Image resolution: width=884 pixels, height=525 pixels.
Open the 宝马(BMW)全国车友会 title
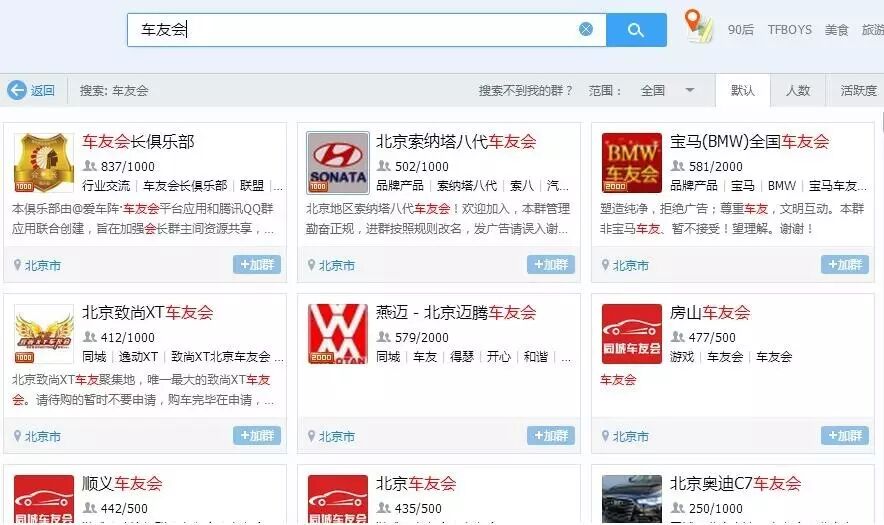point(749,142)
